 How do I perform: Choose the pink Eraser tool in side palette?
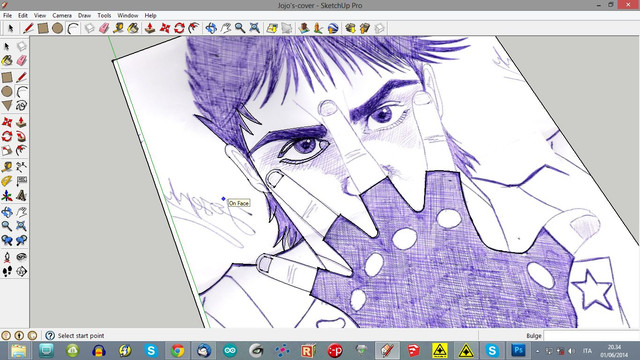coord(21,61)
